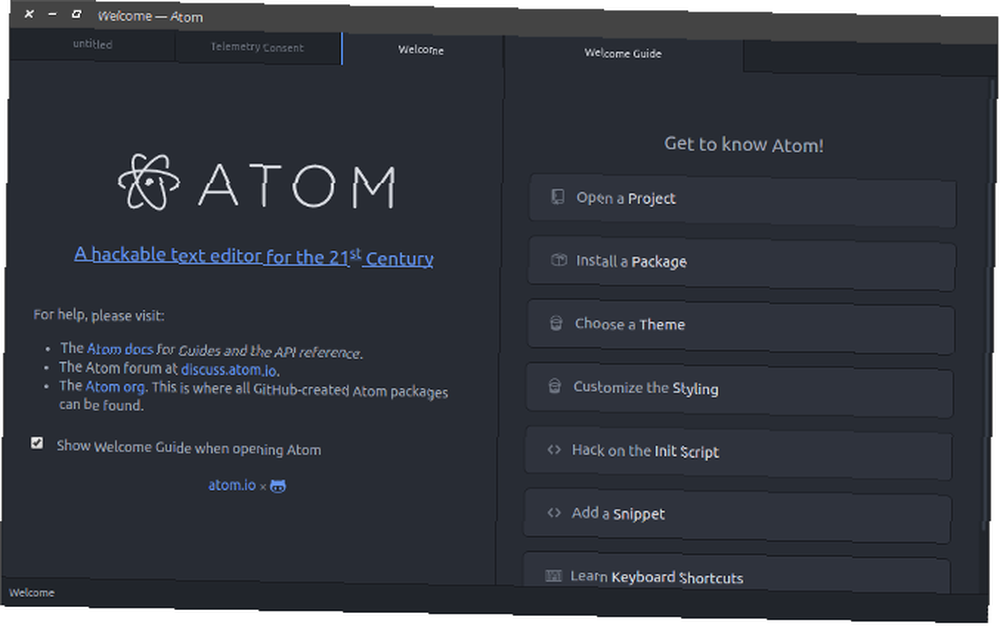The image size is (1000, 626).
Task: Click the Atom logo icon
Action: [x=149, y=182]
